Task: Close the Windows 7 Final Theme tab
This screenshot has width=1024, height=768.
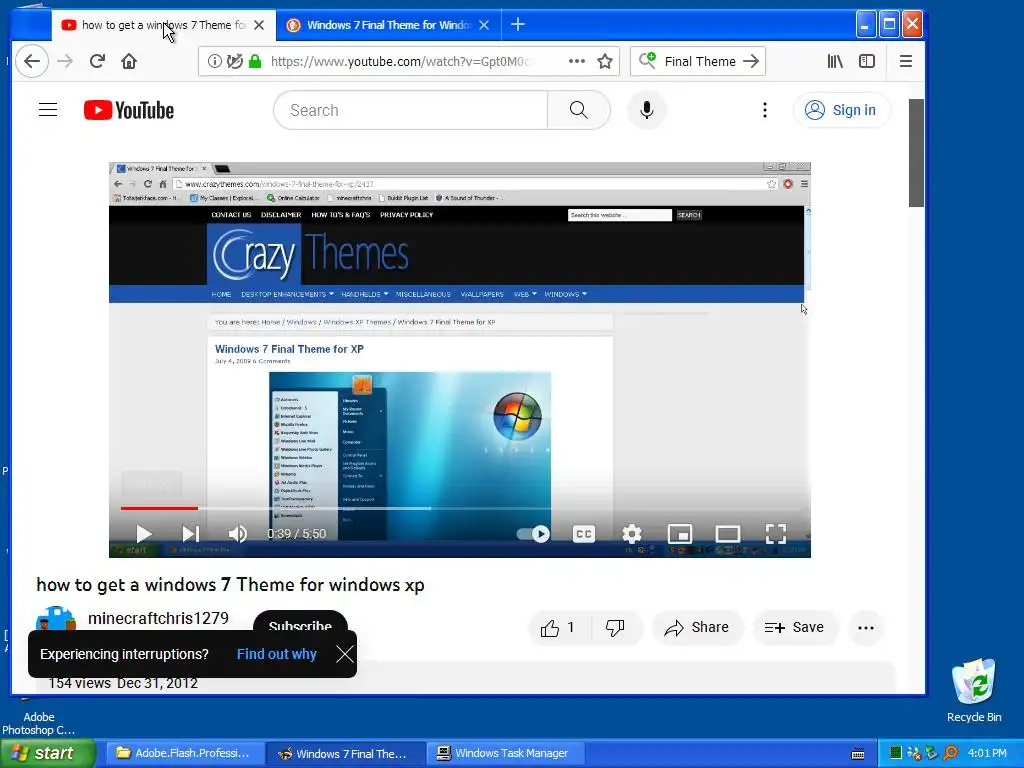Action: (484, 25)
